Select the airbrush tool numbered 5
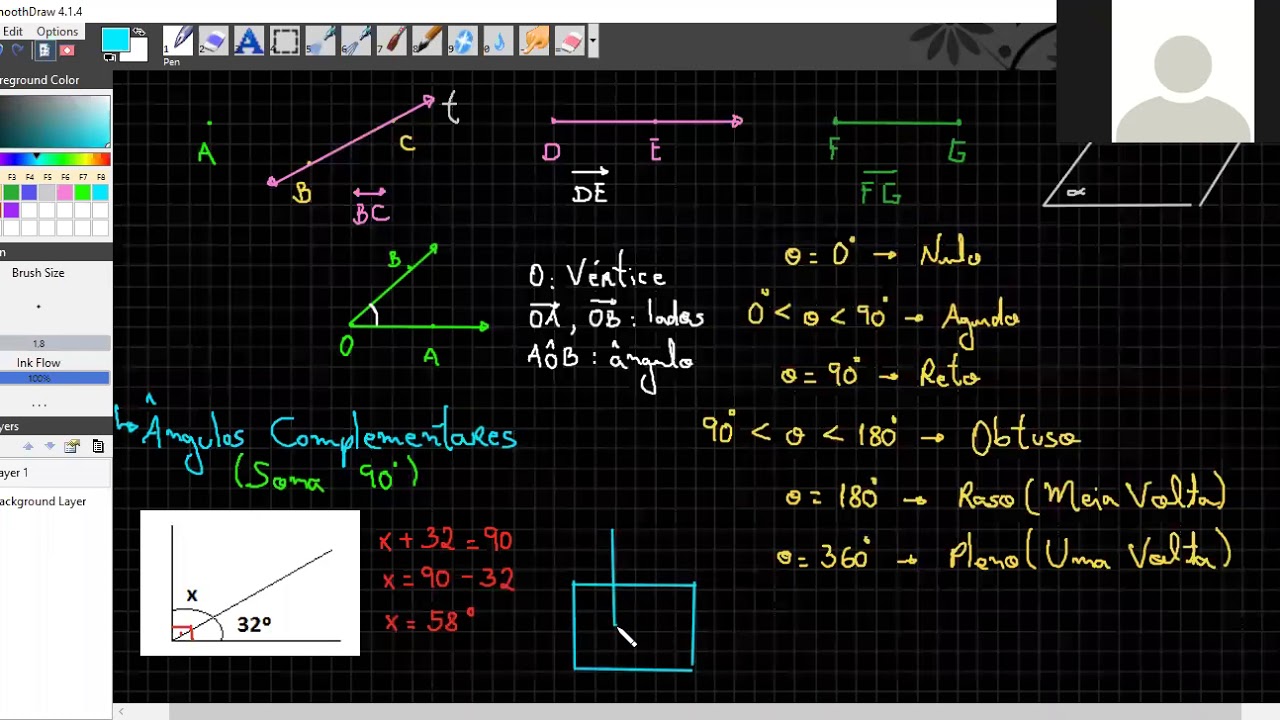This screenshot has width=1280, height=720. click(320, 41)
